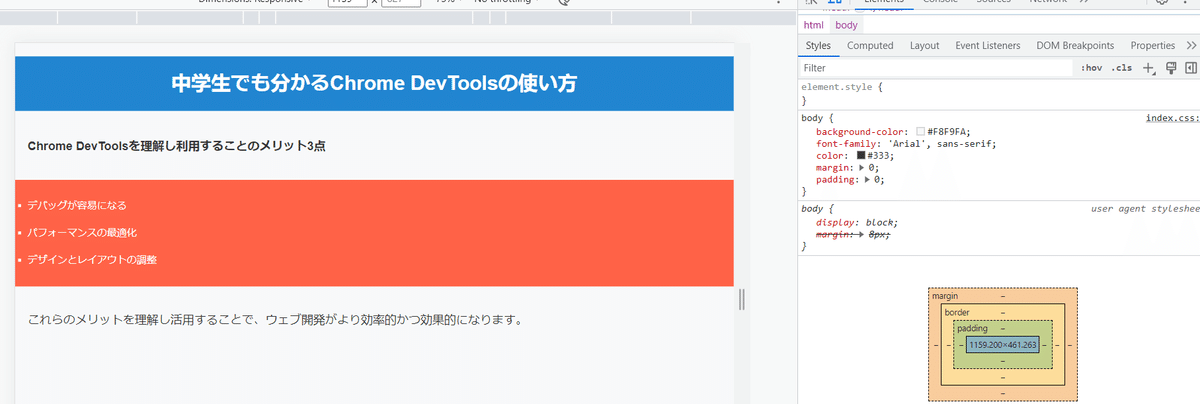Open the #333 text color swatch
This screenshot has width=1200, height=404.
click(862, 156)
